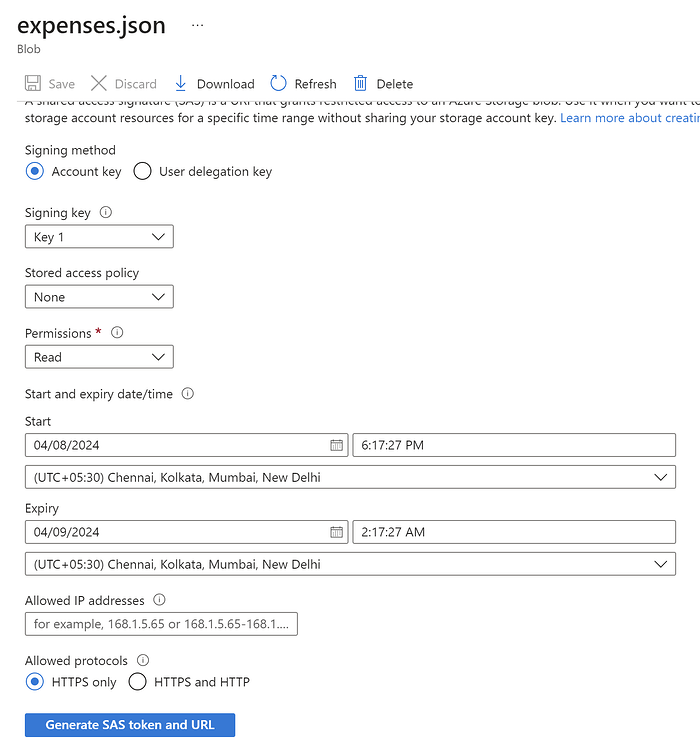
Task: Click the Expiry time field 2:17:27 AM
Action: coord(514,532)
